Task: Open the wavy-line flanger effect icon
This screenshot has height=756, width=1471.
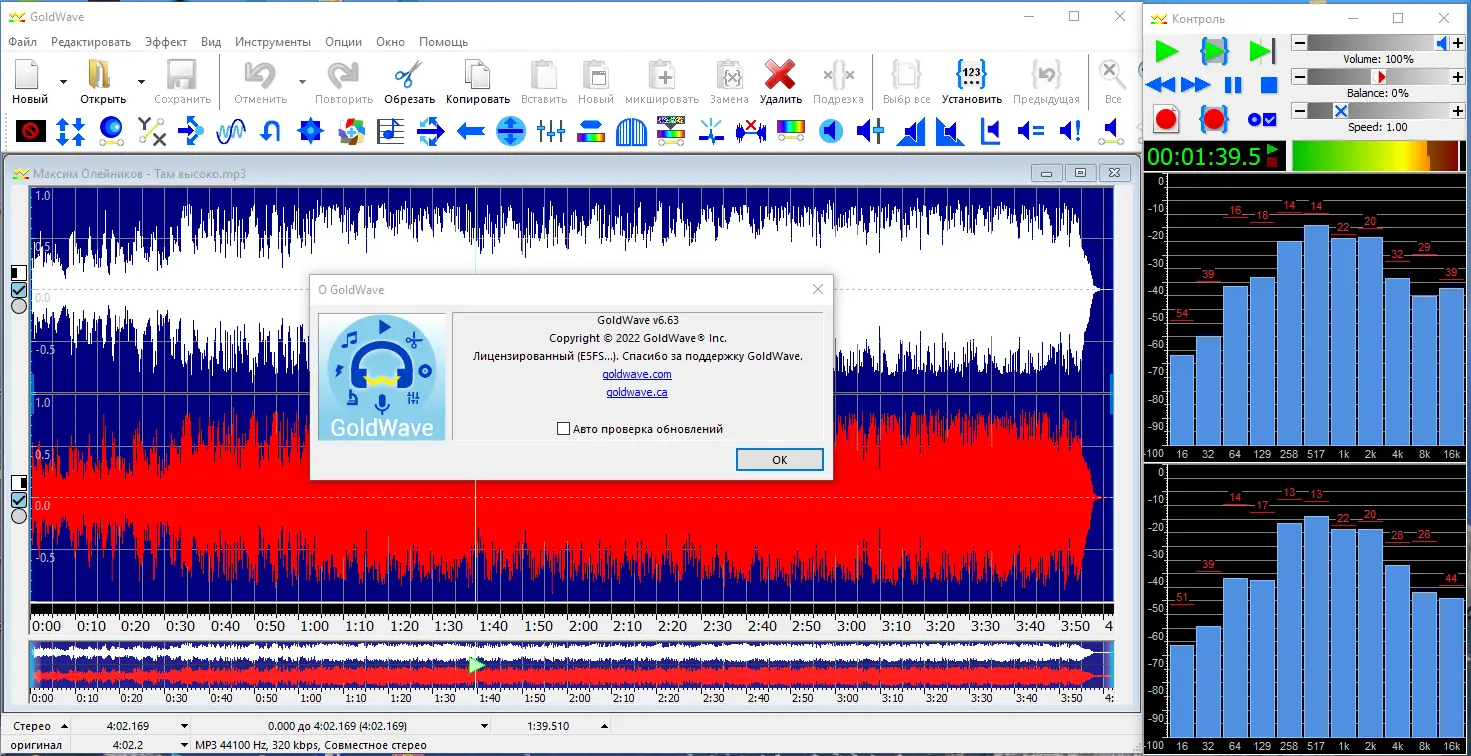Action: [231, 131]
